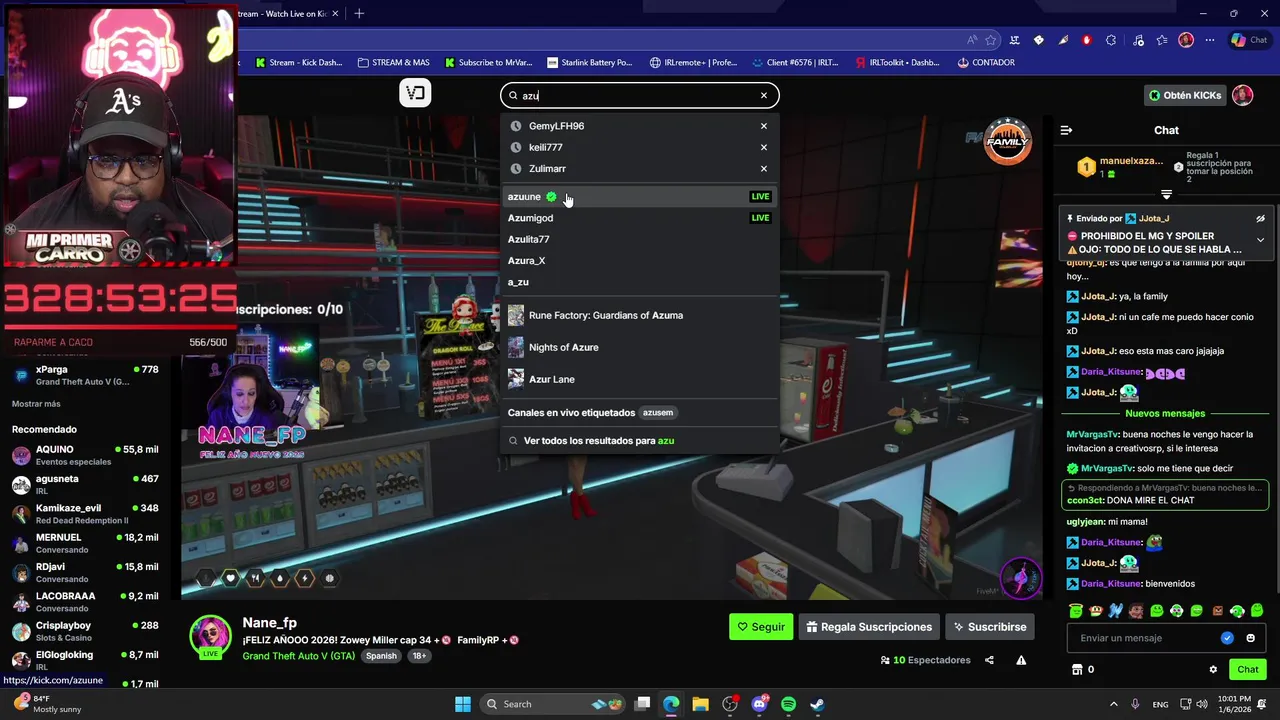Viewport: 1280px width, 720px height.
Task: Open Kamikaze_evil recommended channel
Action: 85,514
